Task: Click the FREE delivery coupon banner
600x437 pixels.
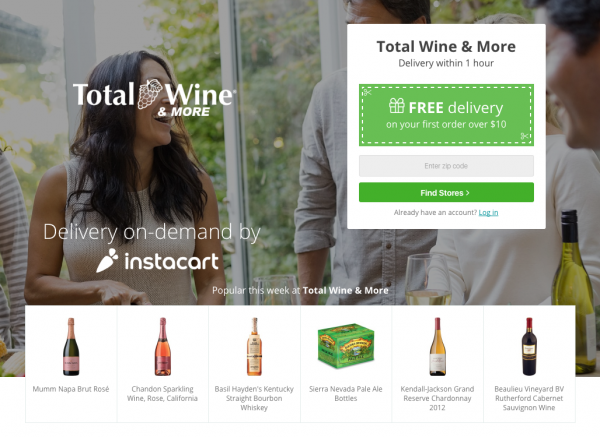Action: (446, 115)
